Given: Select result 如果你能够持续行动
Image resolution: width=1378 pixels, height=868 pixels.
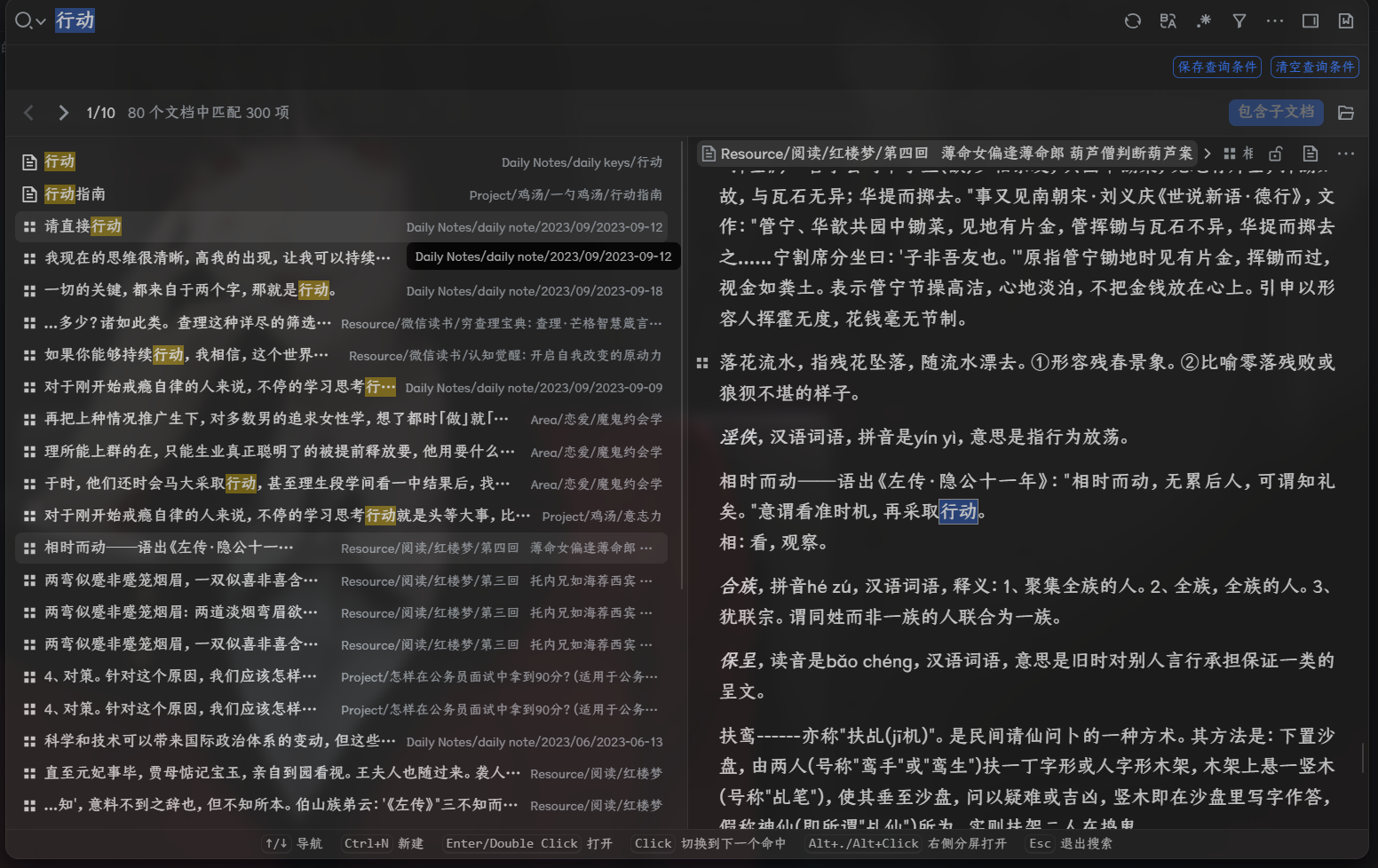Looking at the screenshot, I should tap(342, 355).
